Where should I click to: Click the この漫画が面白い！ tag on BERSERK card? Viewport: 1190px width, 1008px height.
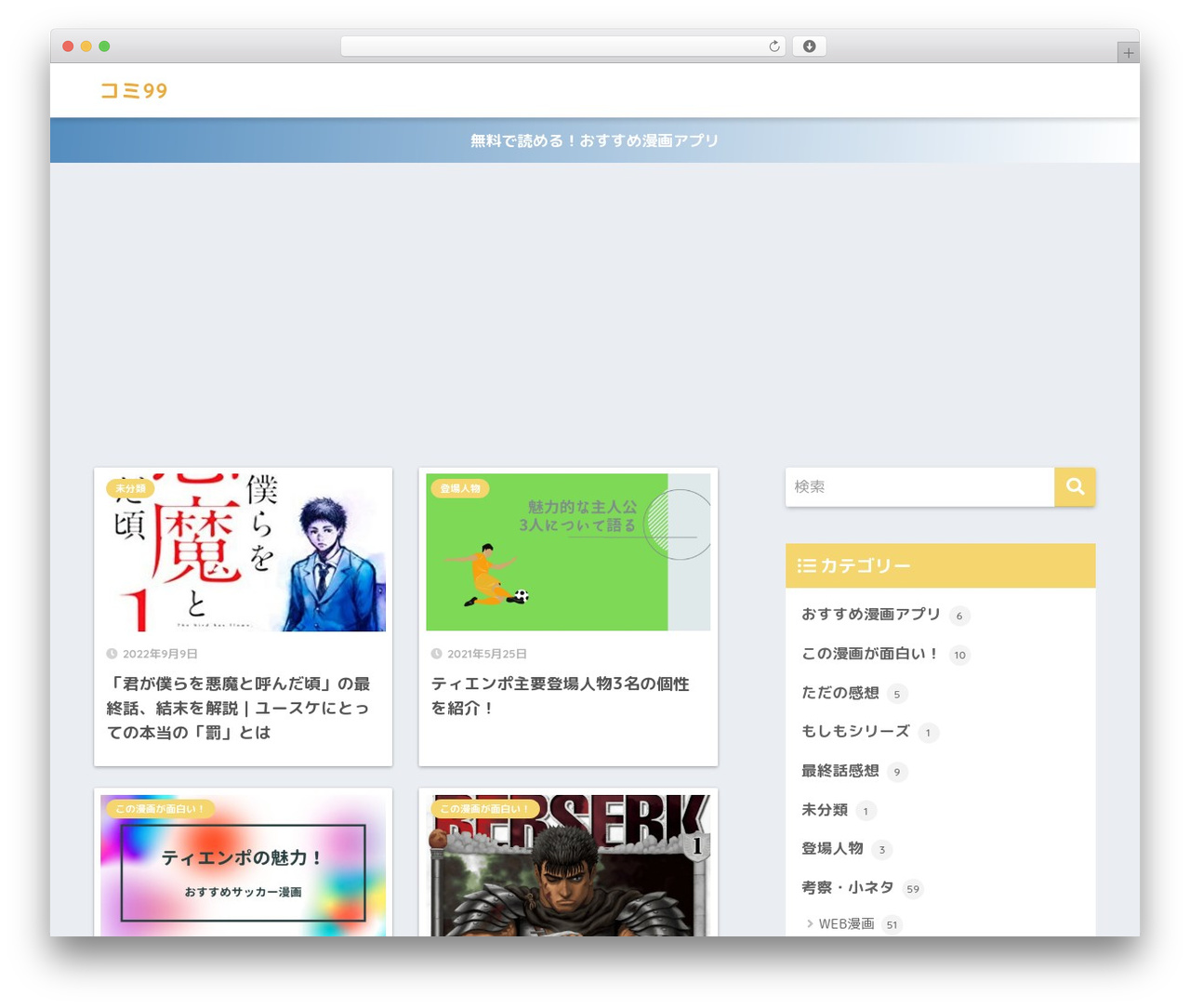click(485, 809)
